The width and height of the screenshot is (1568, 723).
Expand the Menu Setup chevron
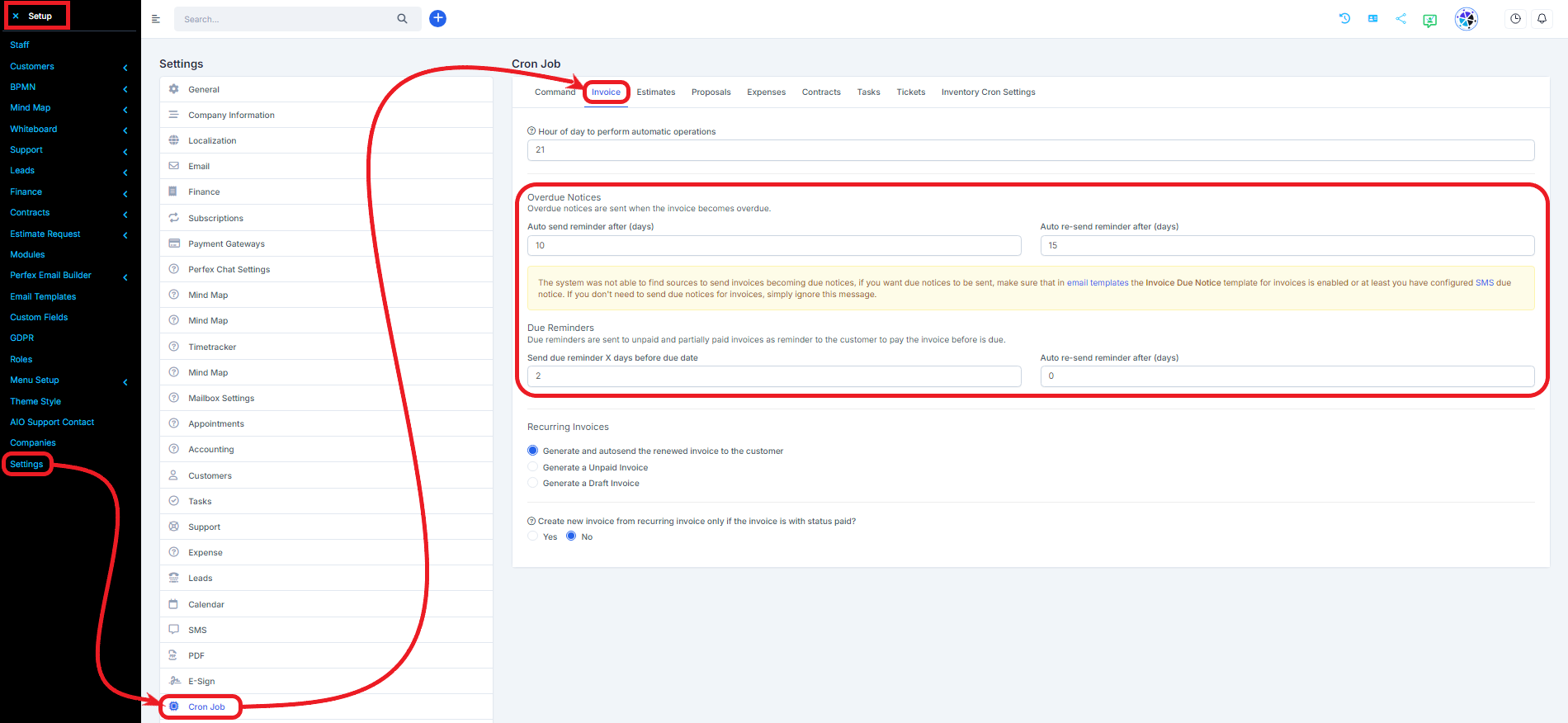(125, 382)
